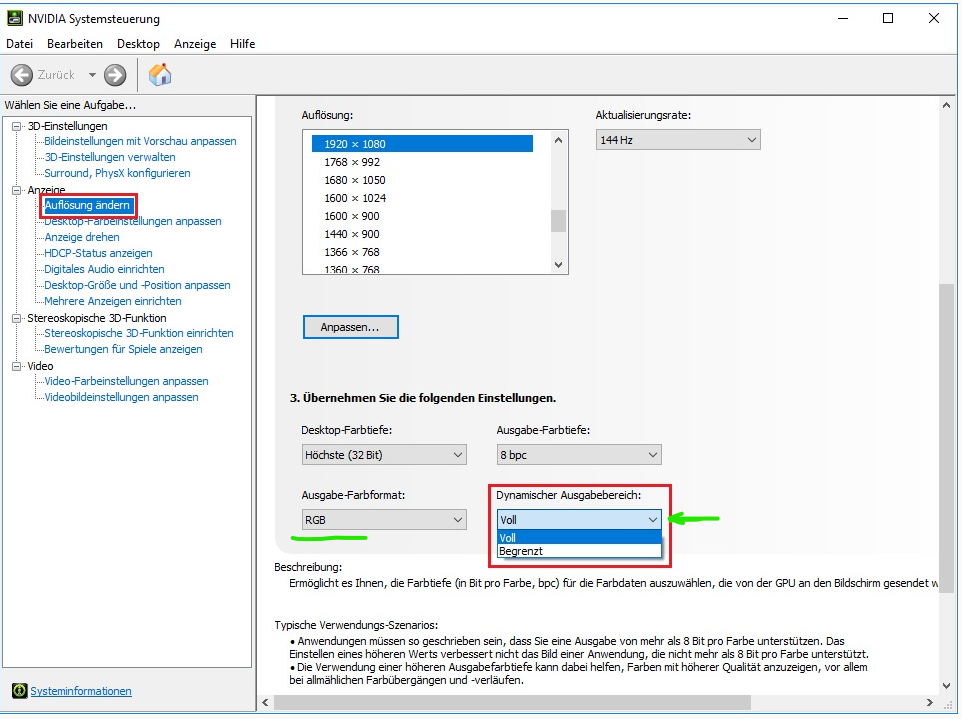Select resolution 1366 × 768
This screenshot has width=962, height=719.
click(x=422, y=252)
